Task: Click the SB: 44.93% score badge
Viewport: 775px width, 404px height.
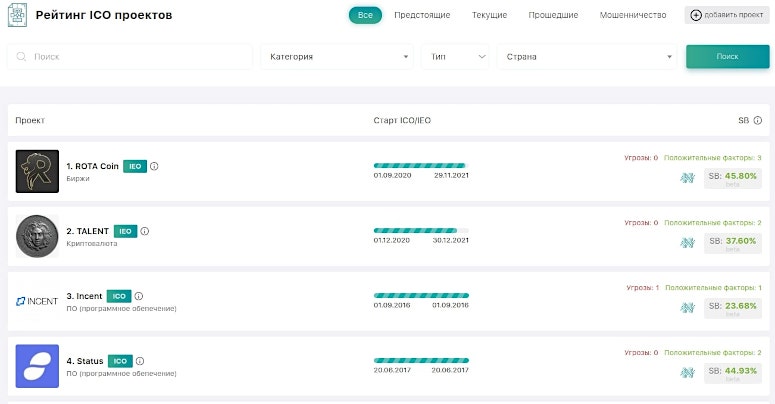Action: pos(733,373)
